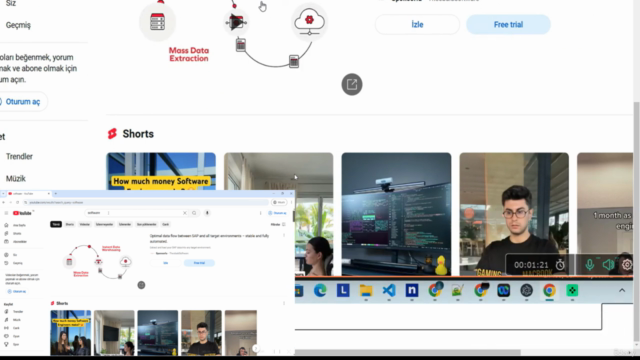Open the Notepad++ icon on the taskbar
Screen dimensions: 640x360
[x=458, y=291]
